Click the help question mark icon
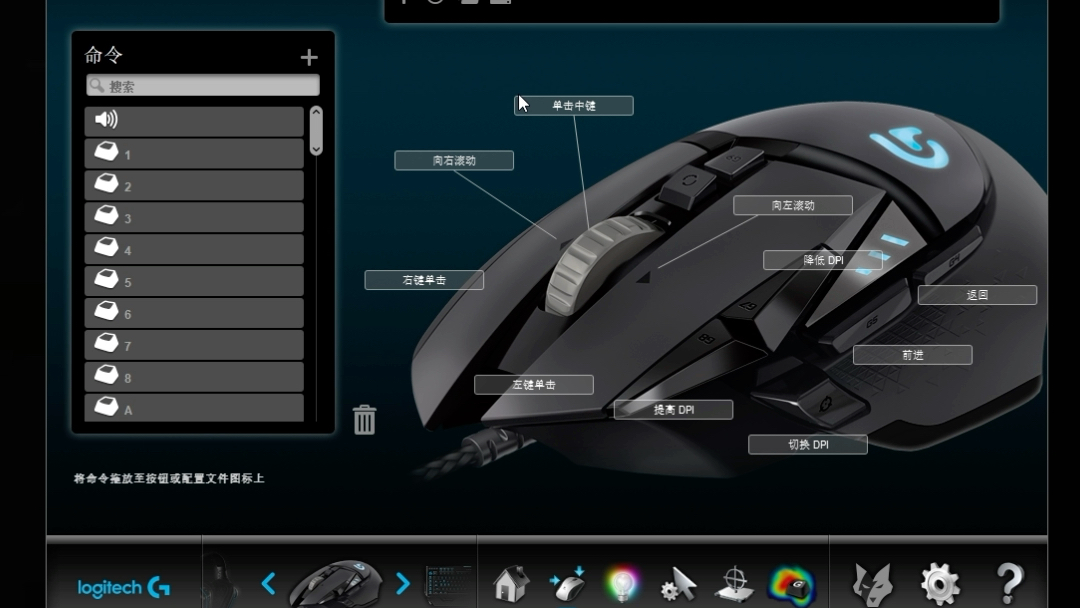The width and height of the screenshot is (1080, 608). pos(1010,584)
